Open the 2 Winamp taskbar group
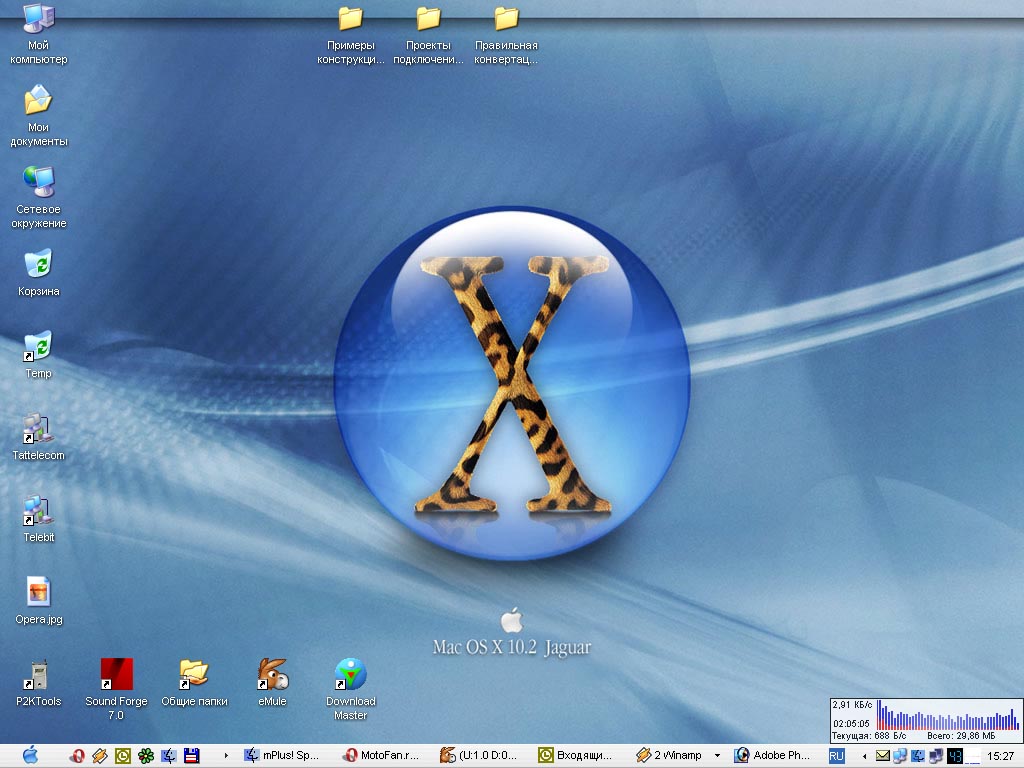 pos(670,756)
